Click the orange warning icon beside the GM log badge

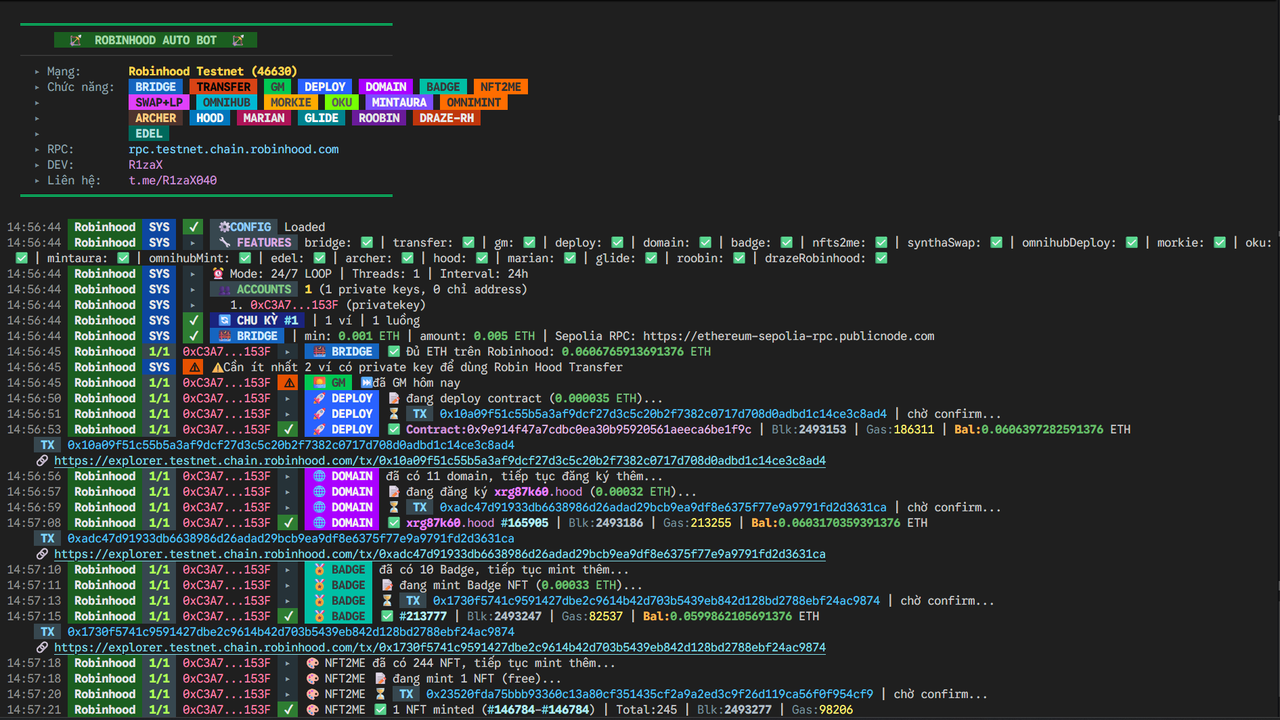(288, 382)
